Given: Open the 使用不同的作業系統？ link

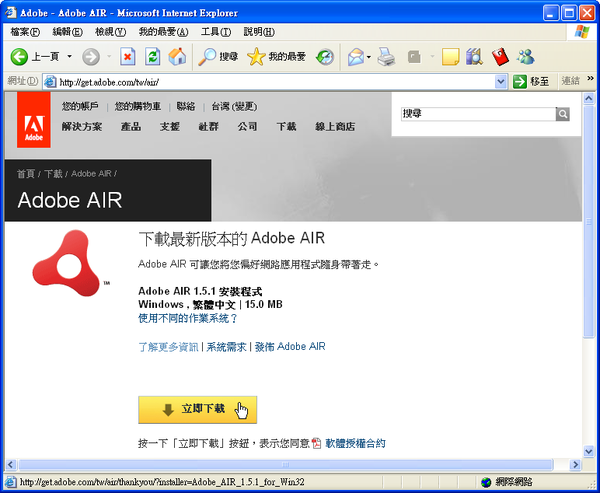Looking at the screenshot, I should pyautogui.click(x=188, y=318).
